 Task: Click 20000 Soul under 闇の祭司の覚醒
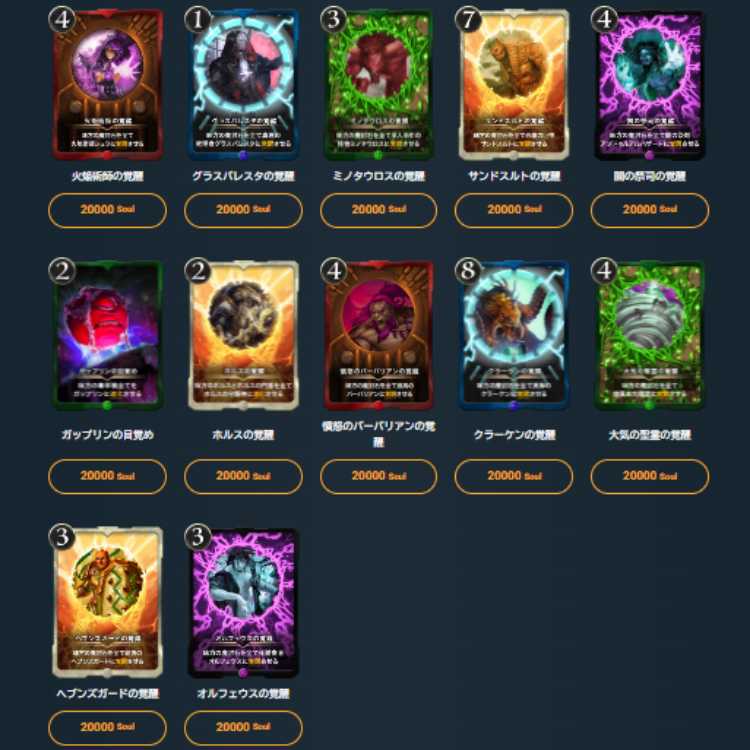650,210
